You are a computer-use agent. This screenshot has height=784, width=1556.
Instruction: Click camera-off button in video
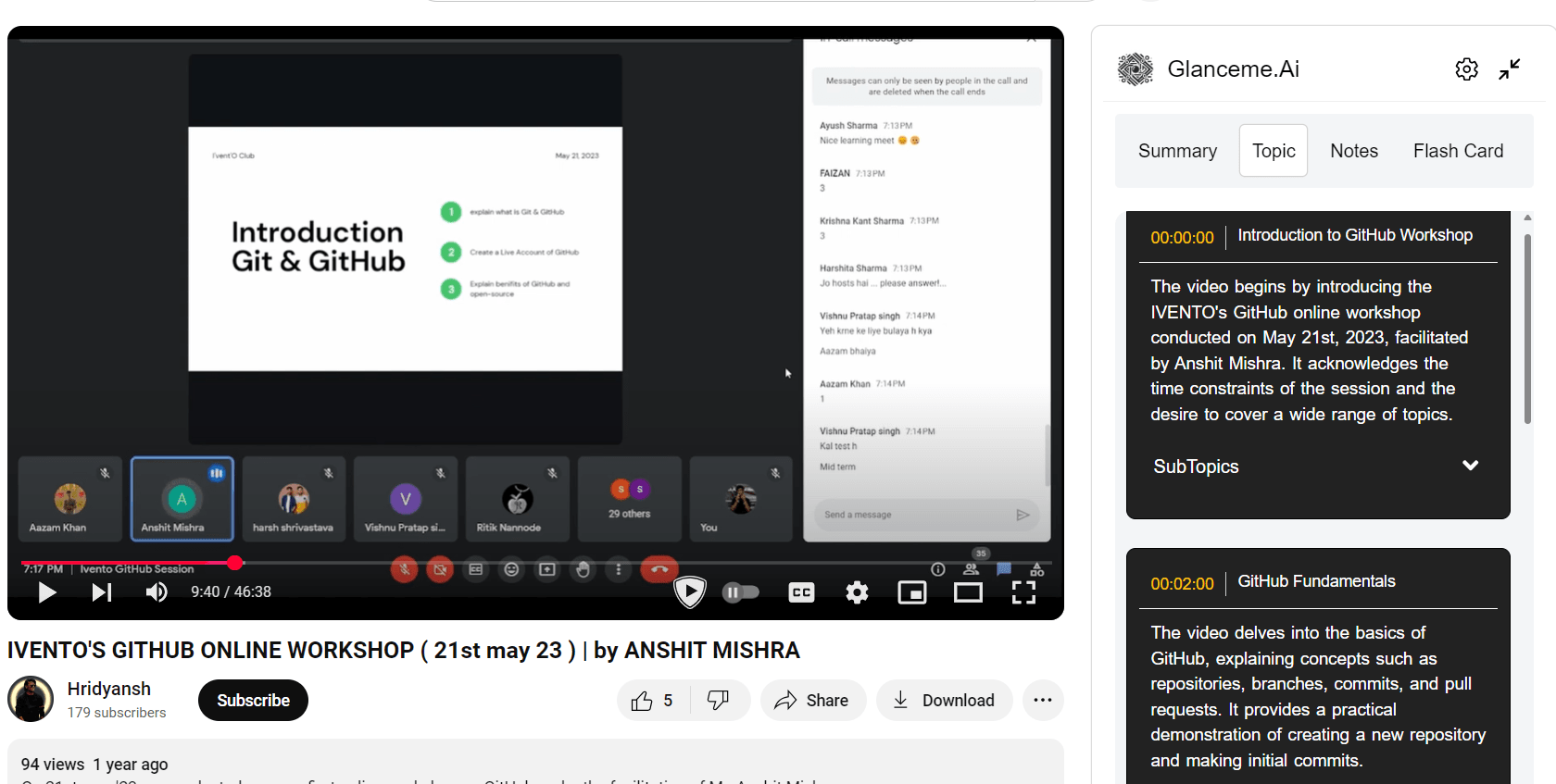(440, 569)
